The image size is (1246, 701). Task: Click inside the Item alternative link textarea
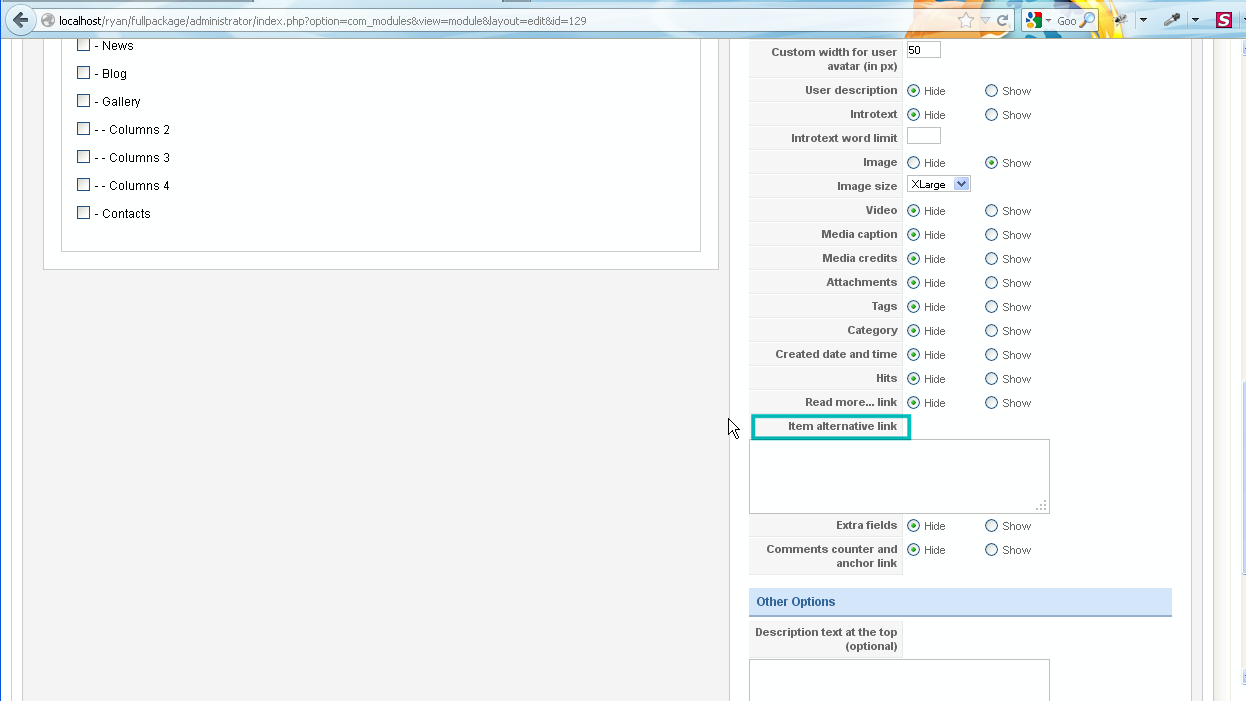[898, 476]
